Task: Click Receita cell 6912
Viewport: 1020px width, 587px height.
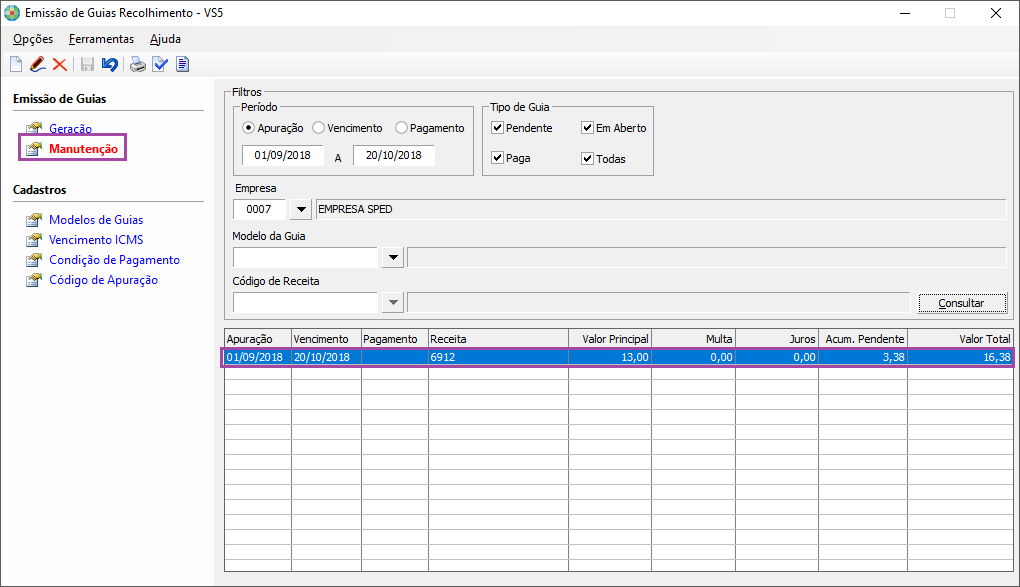Action: pyautogui.click(x=498, y=357)
